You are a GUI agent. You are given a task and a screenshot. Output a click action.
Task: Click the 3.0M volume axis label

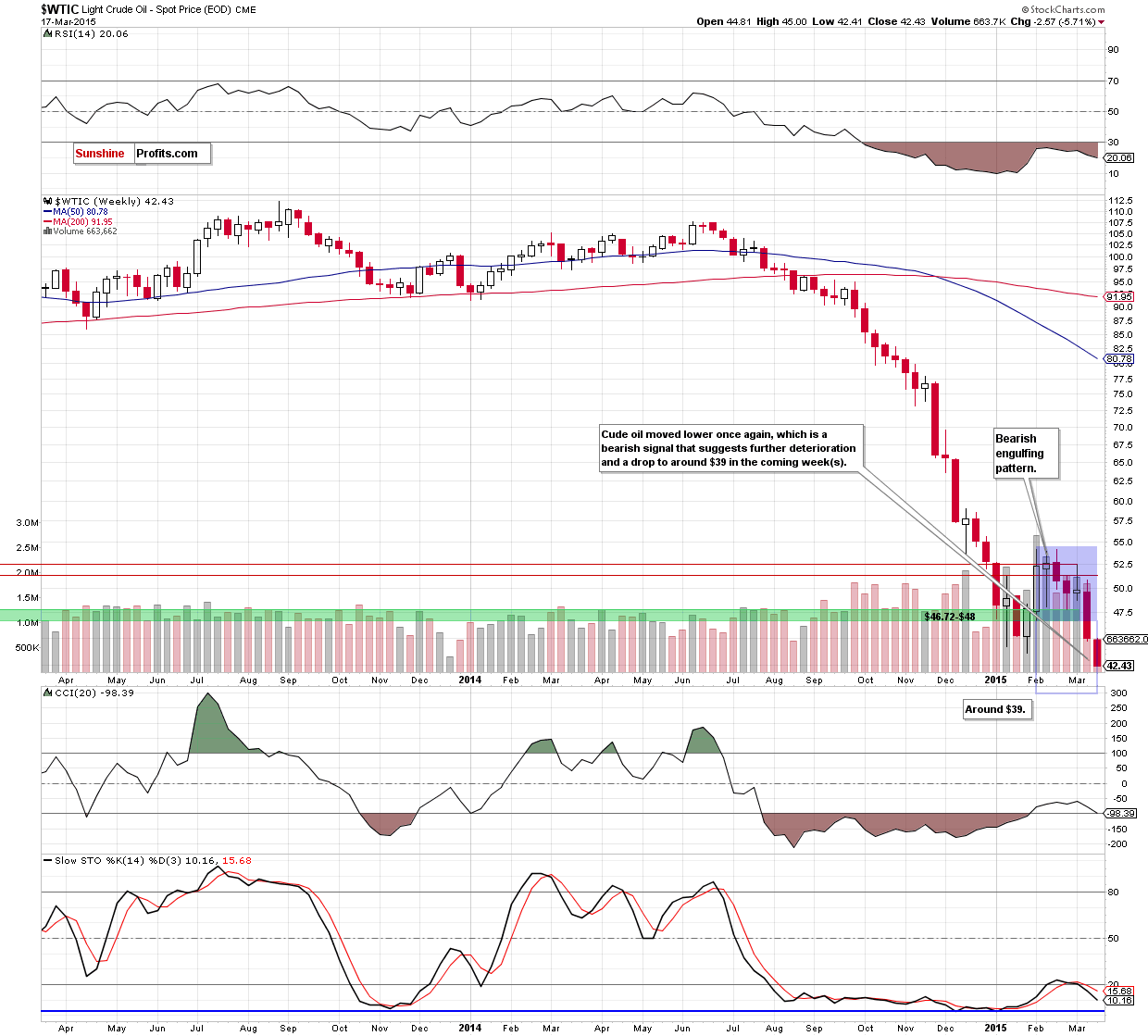[x=28, y=522]
